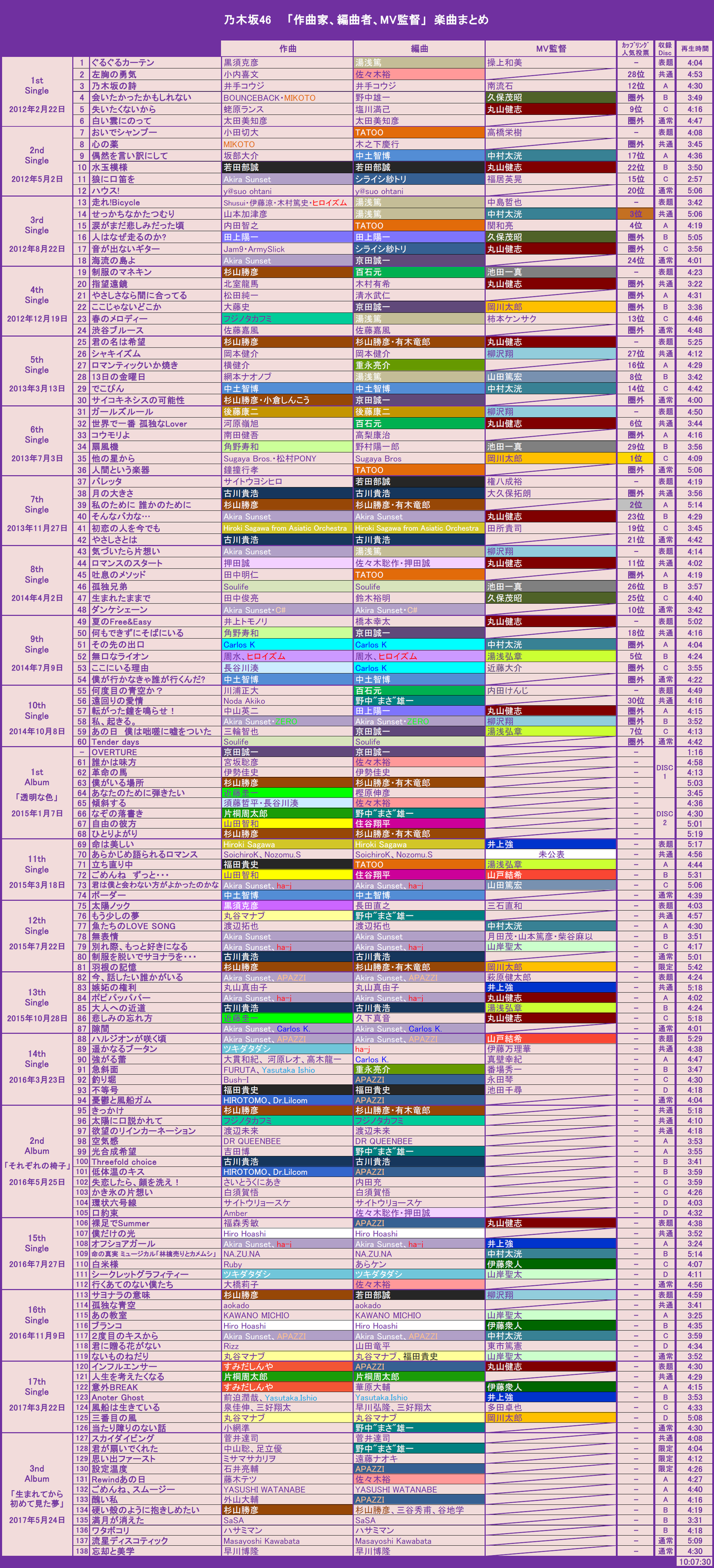Select song title Anoter Ghost
The height and width of the screenshot is (1568, 714).
click(118, 1397)
